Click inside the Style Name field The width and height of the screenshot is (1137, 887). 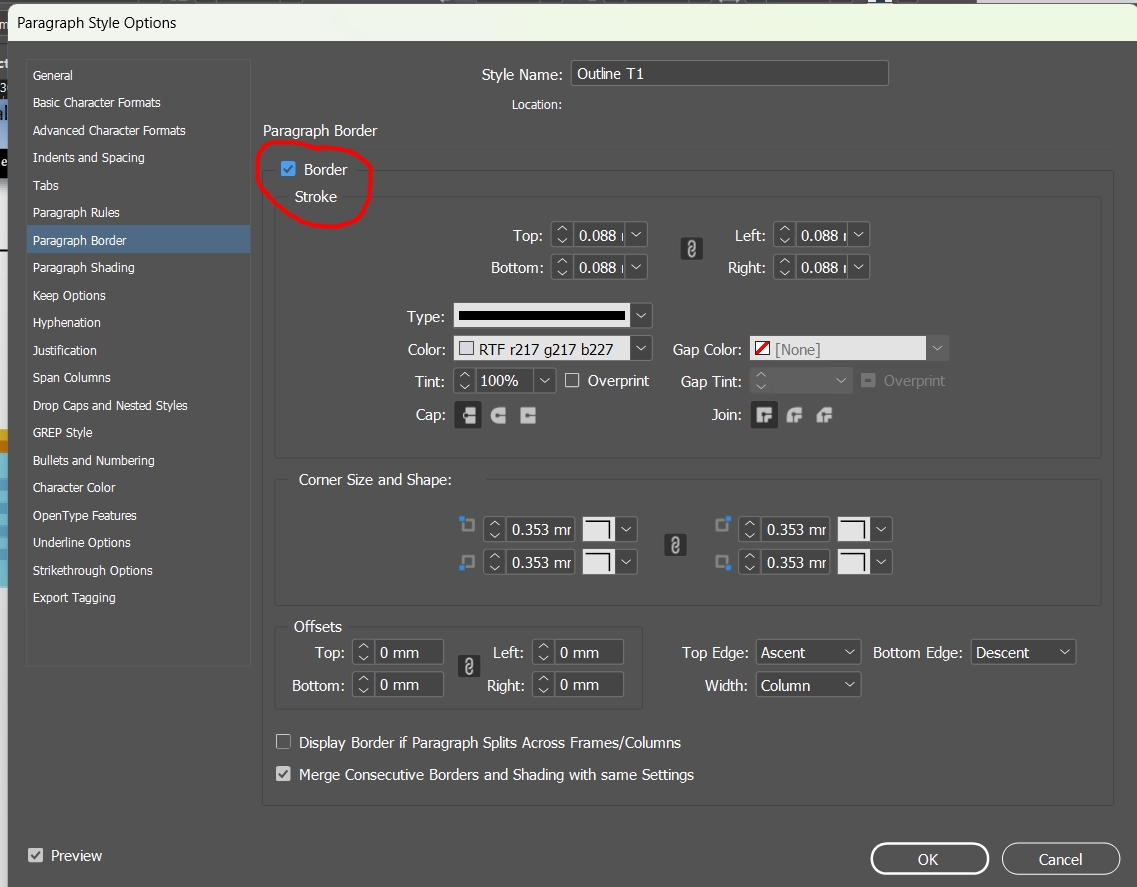pyautogui.click(x=728, y=72)
